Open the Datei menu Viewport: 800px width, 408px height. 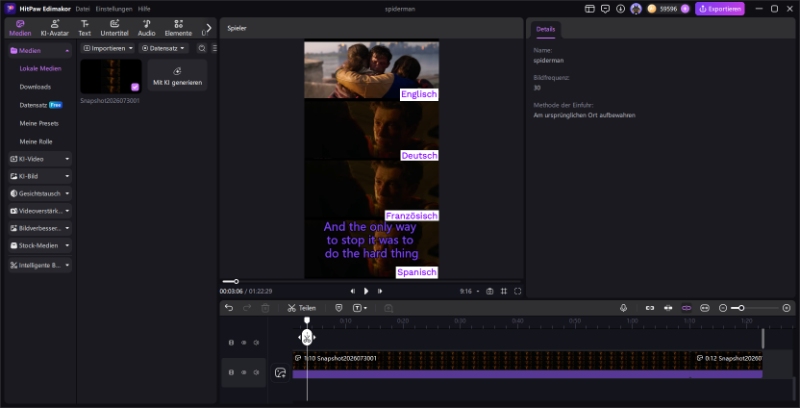click(x=82, y=9)
